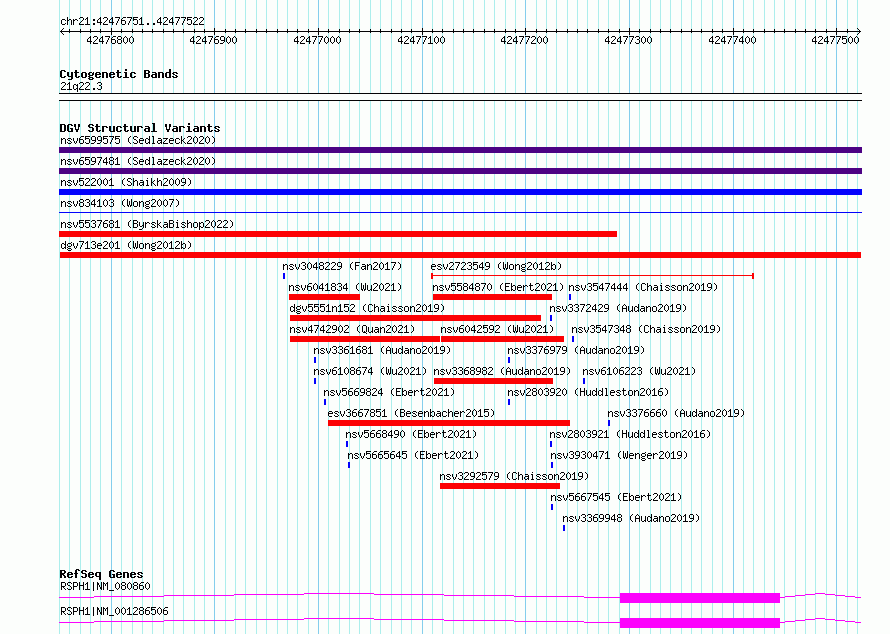
Task: Click nsv5667545 (Ebert2021) label
Action: pyautogui.click(x=616, y=497)
